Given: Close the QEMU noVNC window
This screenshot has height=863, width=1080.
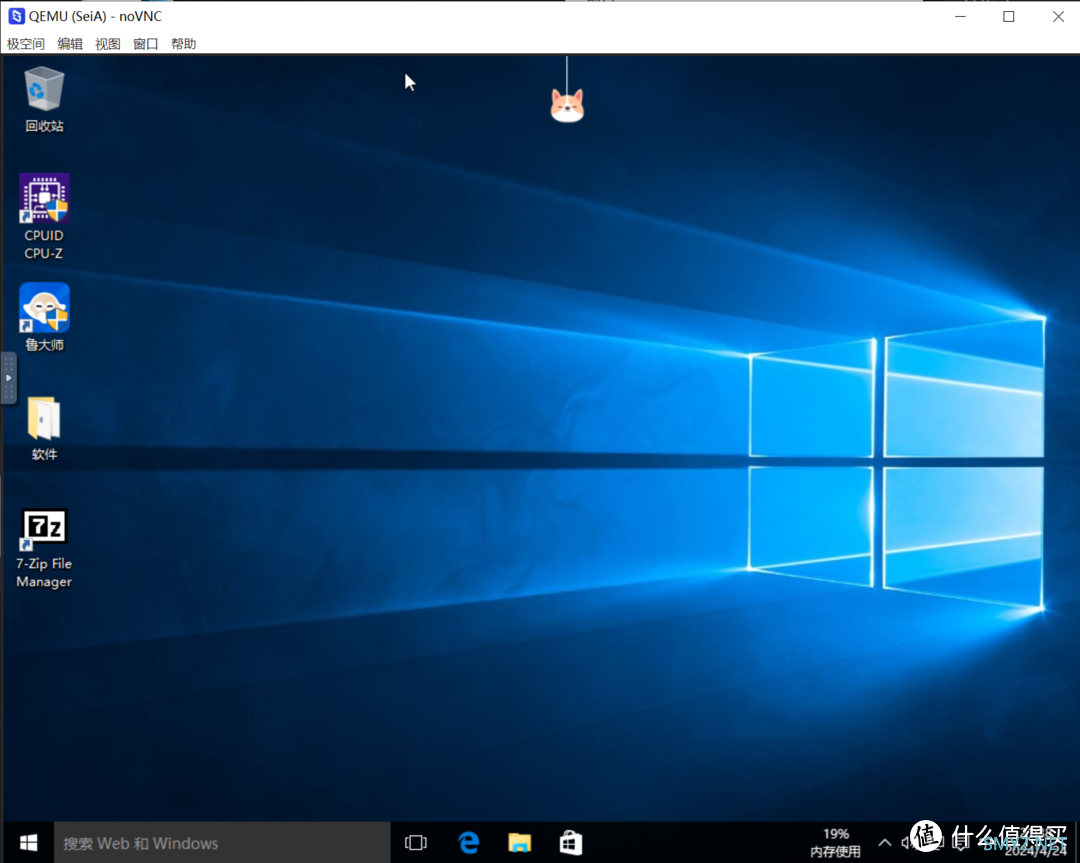Looking at the screenshot, I should click(x=1058, y=16).
